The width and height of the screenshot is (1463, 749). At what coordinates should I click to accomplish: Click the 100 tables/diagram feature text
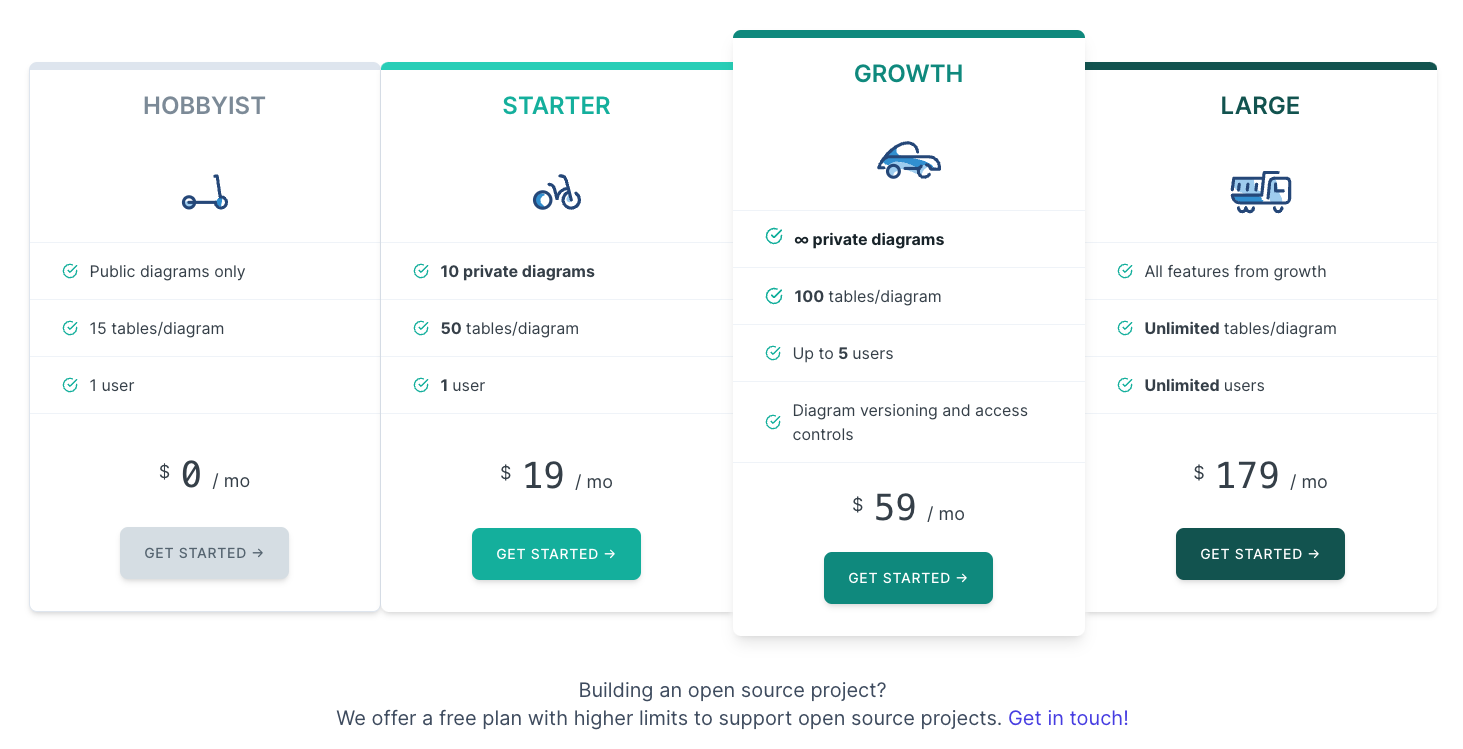click(x=867, y=296)
